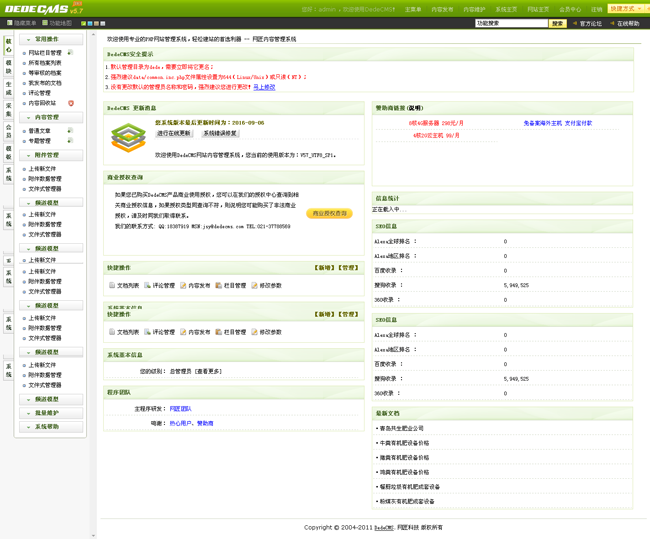650x539 pixels.
Task: Open 所有档案列表 in the sidebar
Action: click(x=45, y=63)
